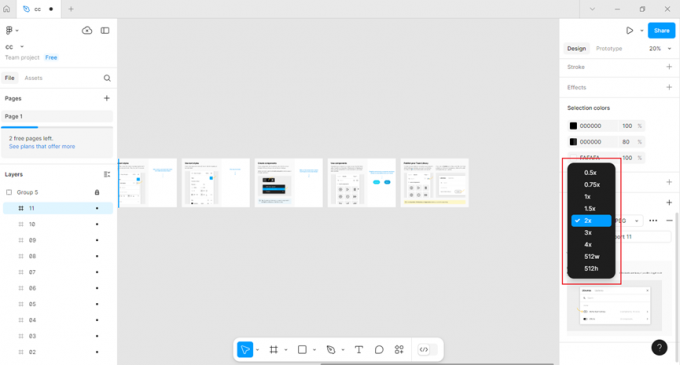Image resolution: width=680 pixels, height=365 pixels.
Task: Toggle visibility dot for layer 10
Action: coord(97,224)
